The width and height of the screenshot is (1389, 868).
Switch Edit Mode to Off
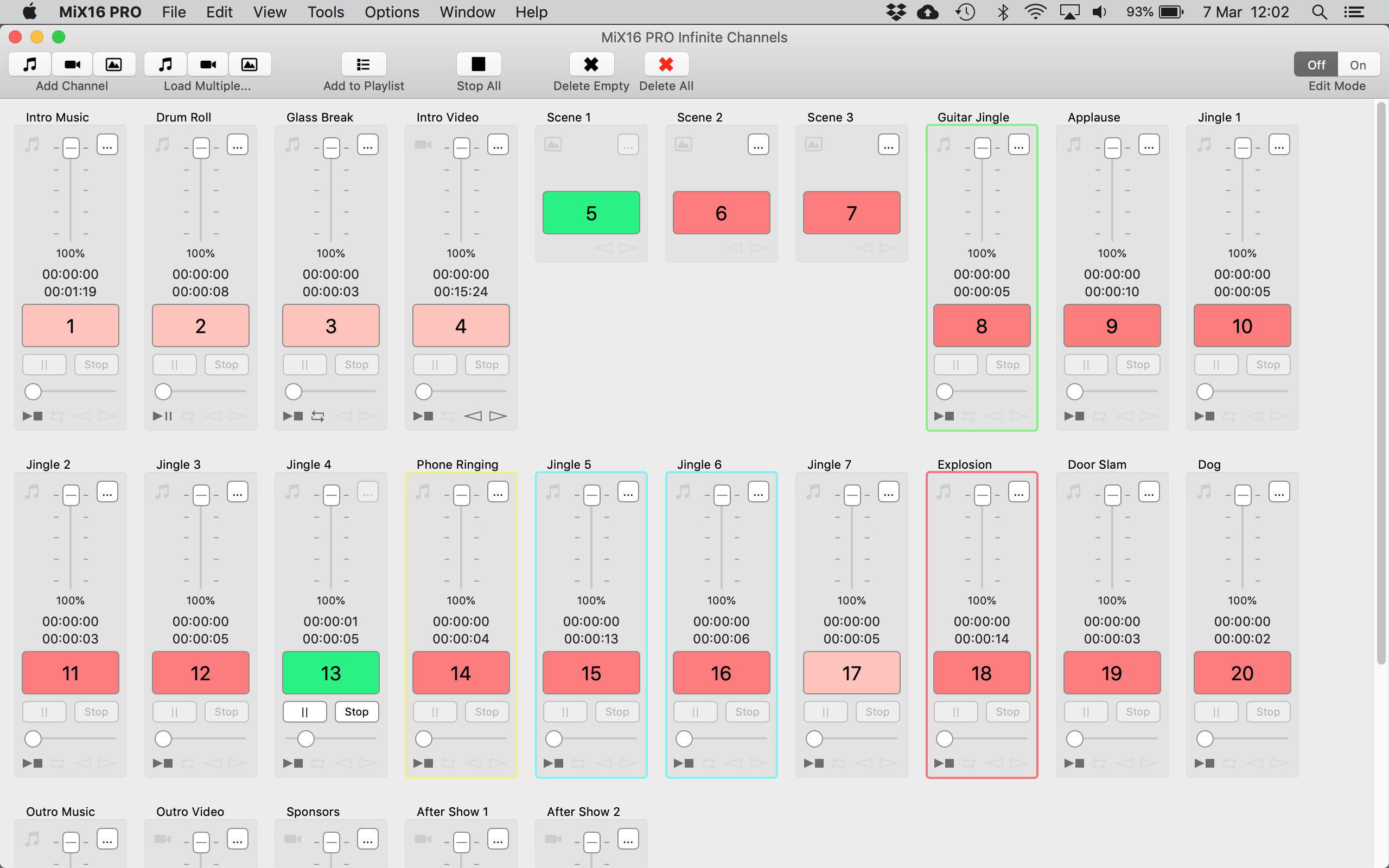(1316, 65)
